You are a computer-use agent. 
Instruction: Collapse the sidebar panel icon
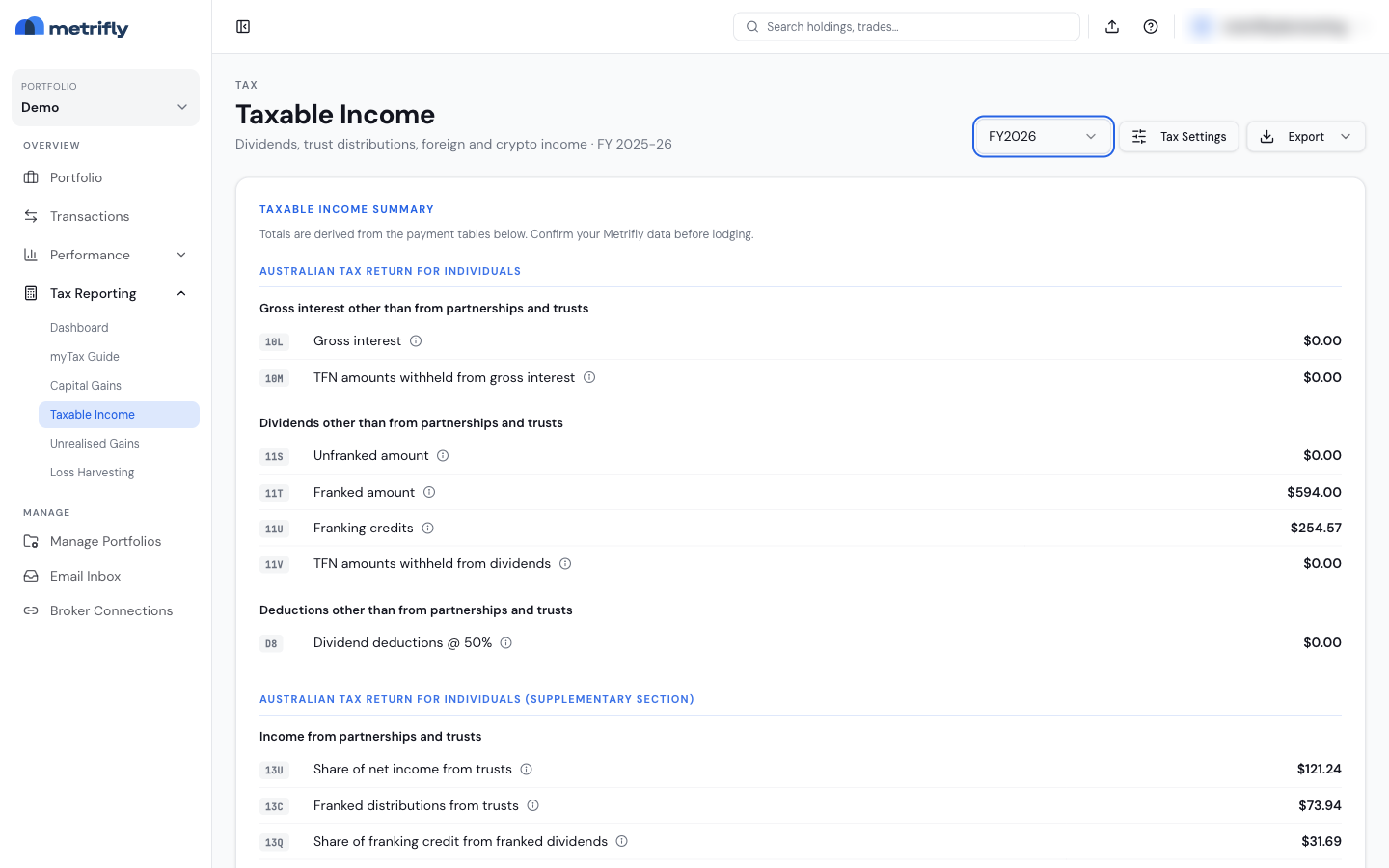point(243,27)
